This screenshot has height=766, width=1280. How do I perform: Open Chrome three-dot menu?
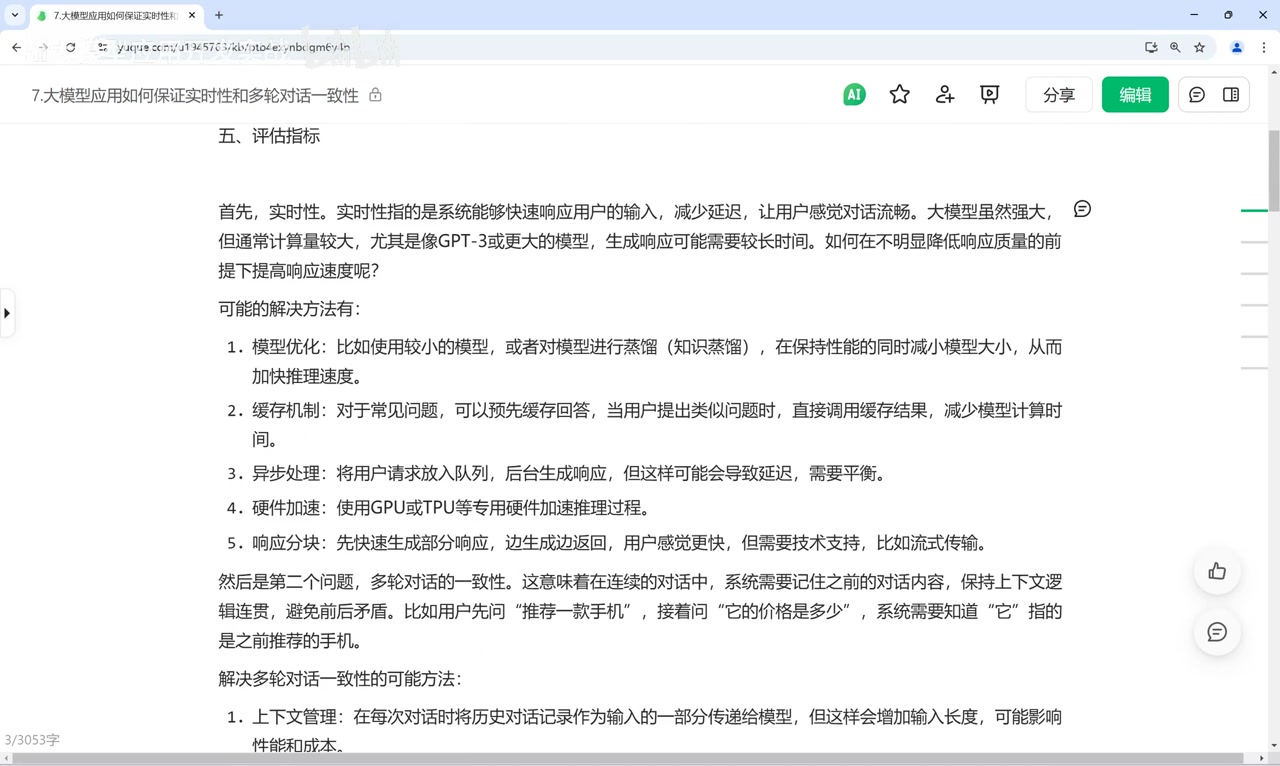[x=1264, y=47]
